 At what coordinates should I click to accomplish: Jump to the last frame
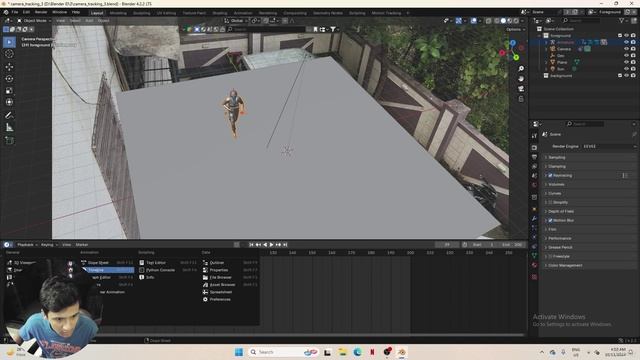(285, 244)
